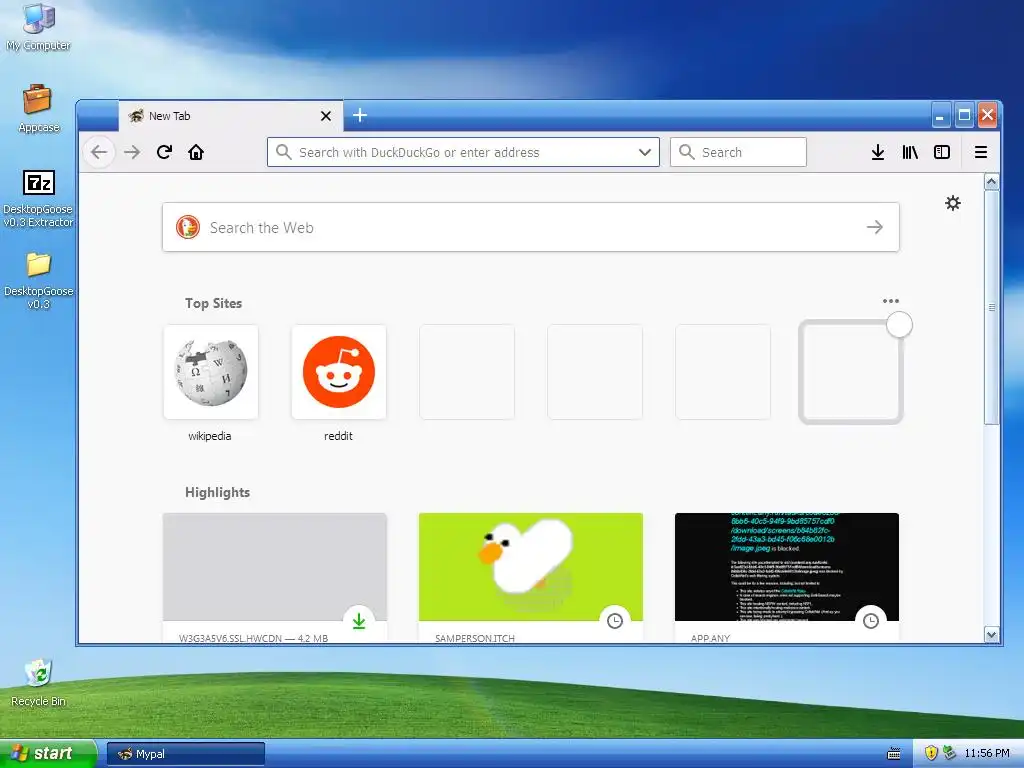The width and height of the screenshot is (1024, 768).
Task: Open the APP.ANY highlight card
Action: [787, 578]
